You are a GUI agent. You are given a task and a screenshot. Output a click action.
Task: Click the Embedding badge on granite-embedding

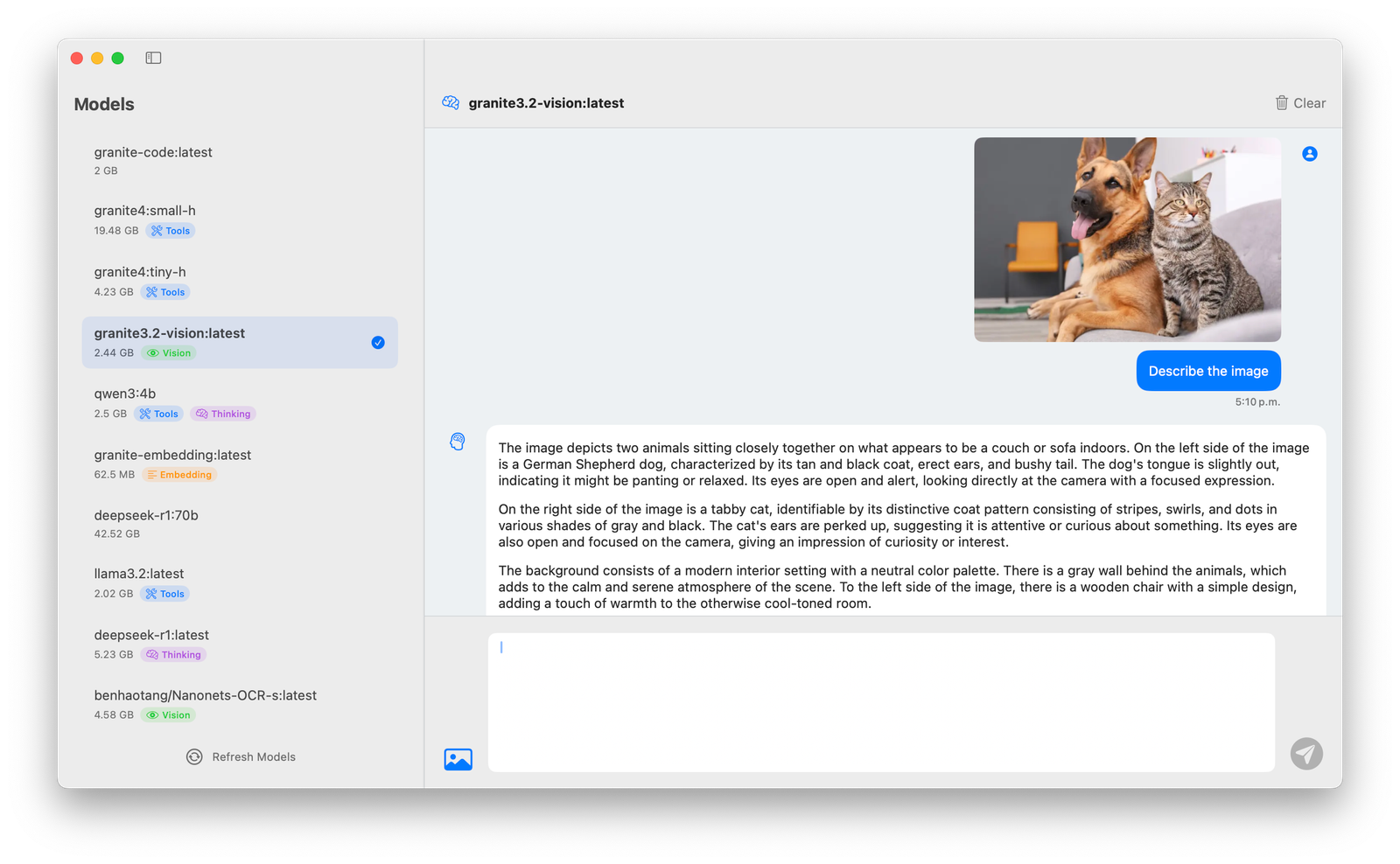(179, 475)
